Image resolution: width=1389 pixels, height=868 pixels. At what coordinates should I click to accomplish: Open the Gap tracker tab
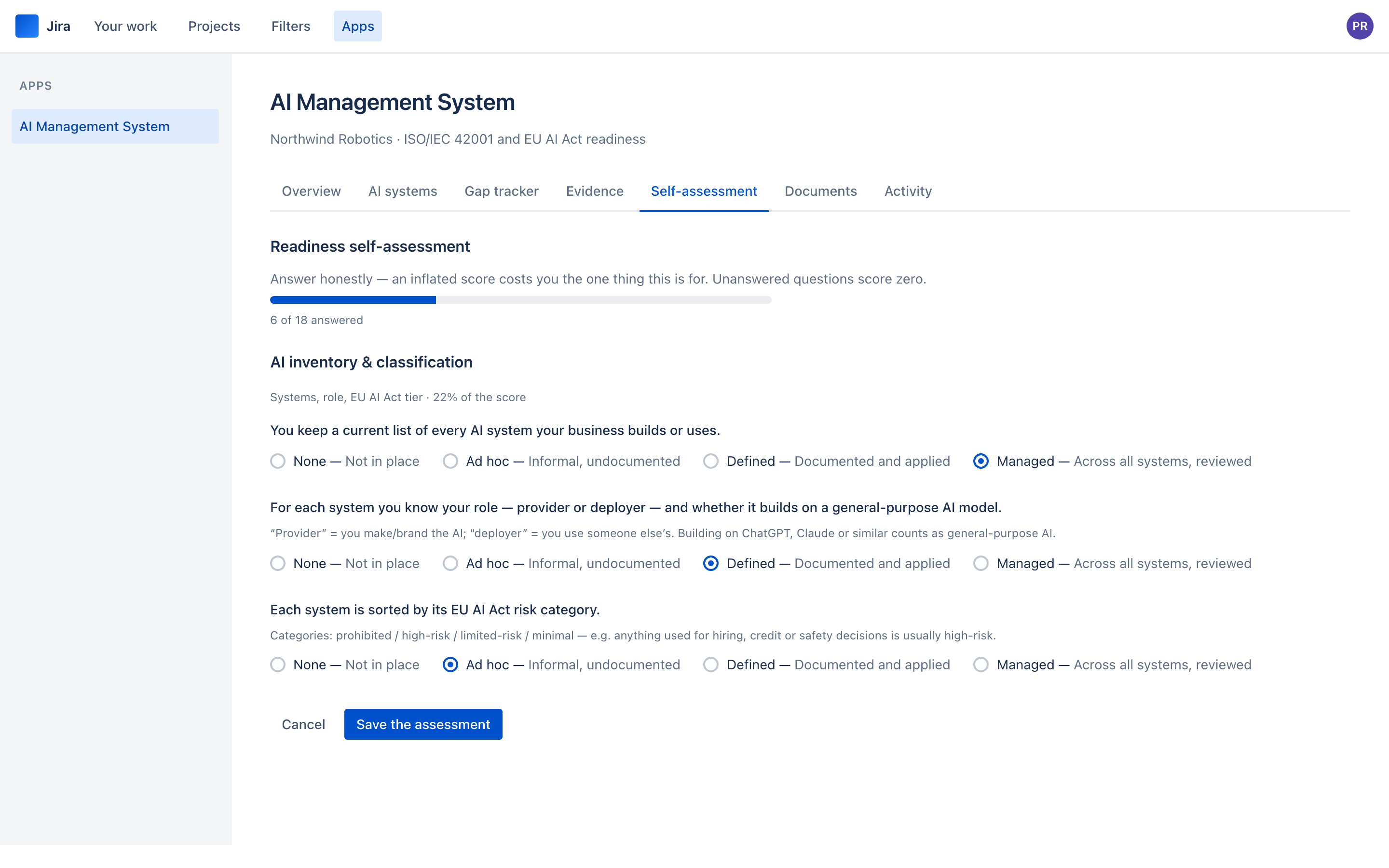pos(501,191)
